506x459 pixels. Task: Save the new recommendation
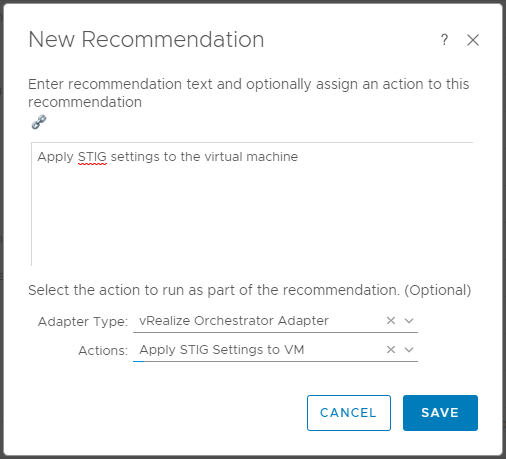(x=440, y=413)
